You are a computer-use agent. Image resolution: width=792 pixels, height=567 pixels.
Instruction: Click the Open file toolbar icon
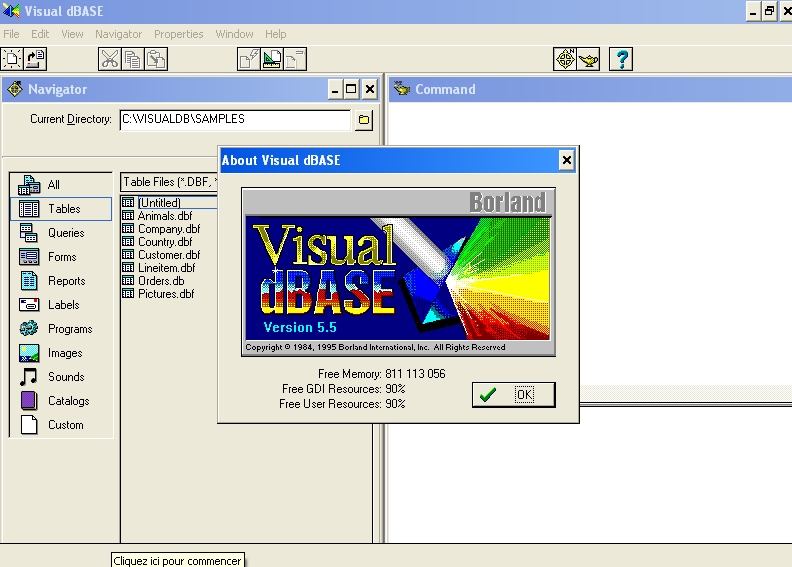35,59
